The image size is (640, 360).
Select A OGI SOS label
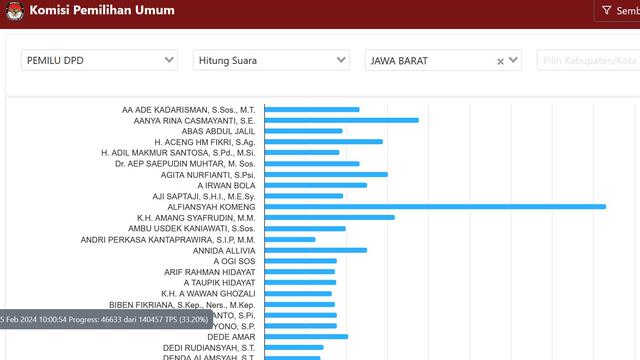pos(234,261)
